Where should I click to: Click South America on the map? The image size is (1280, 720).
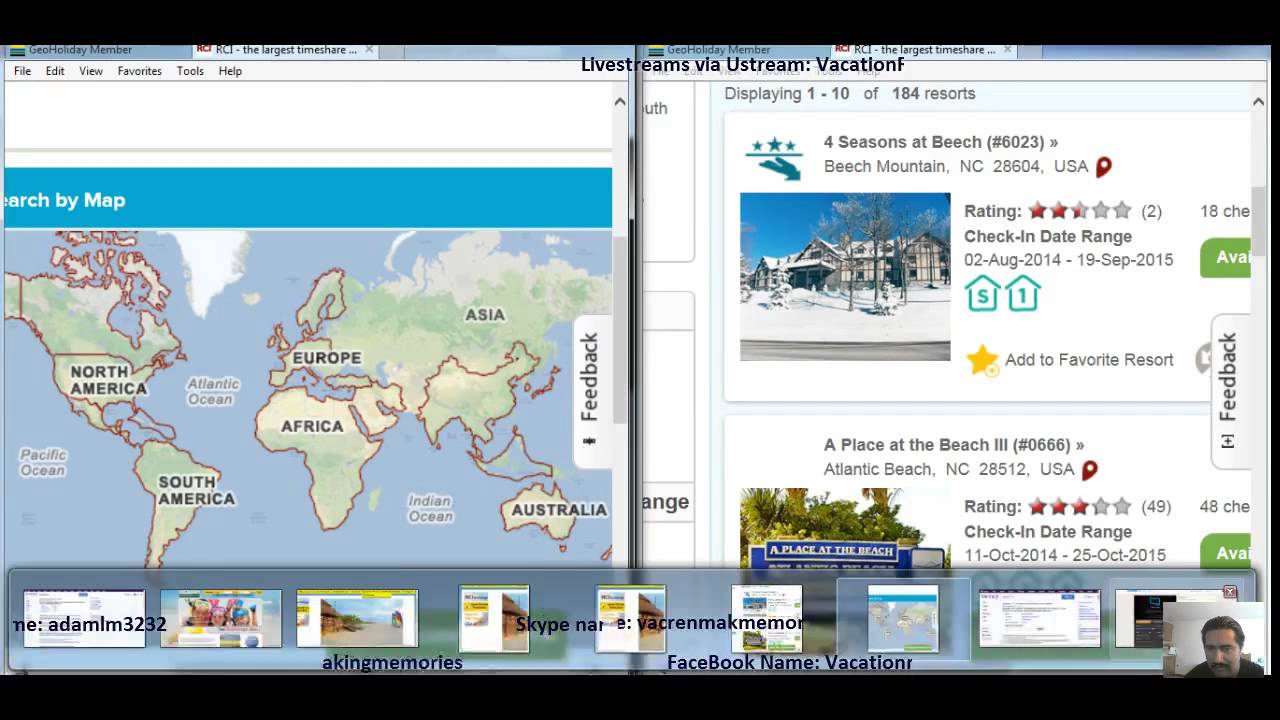pyautogui.click(x=196, y=490)
